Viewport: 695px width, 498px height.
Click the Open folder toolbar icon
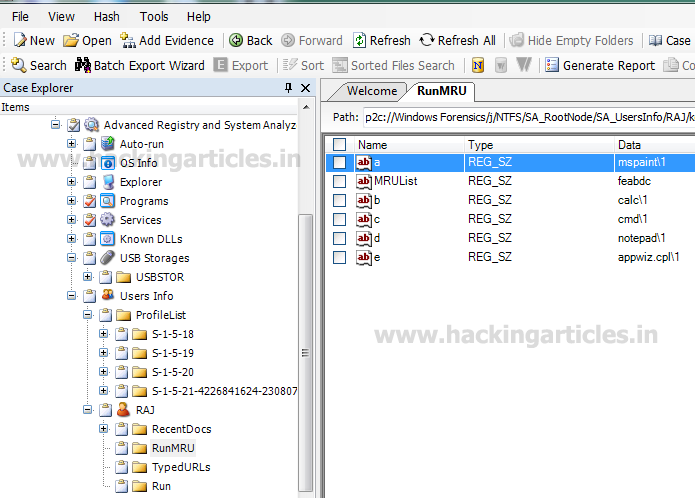[71, 40]
